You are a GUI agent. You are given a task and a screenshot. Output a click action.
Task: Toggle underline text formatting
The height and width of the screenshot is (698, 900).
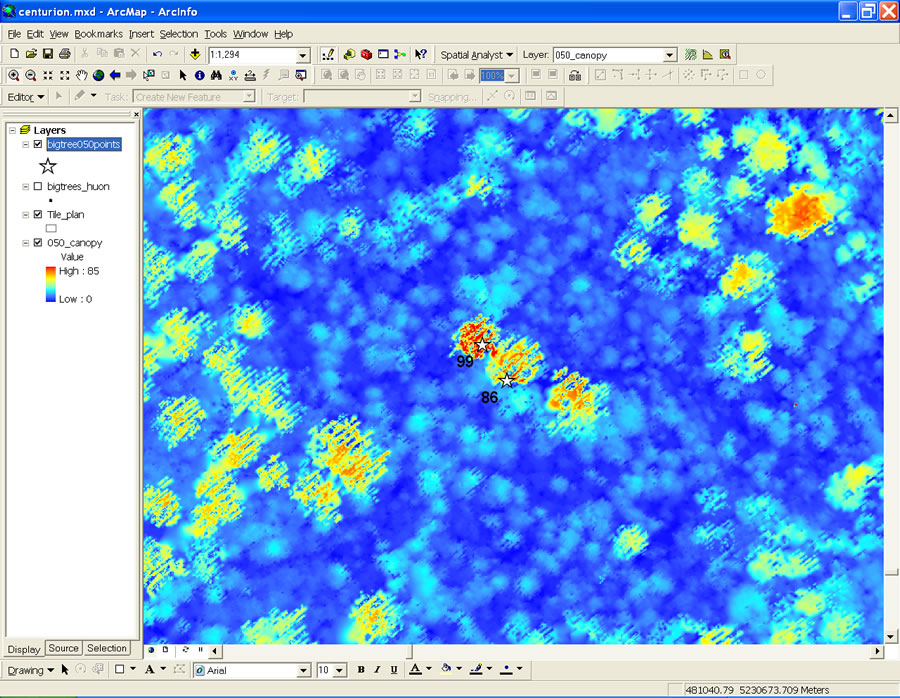[x=394, y=669]
